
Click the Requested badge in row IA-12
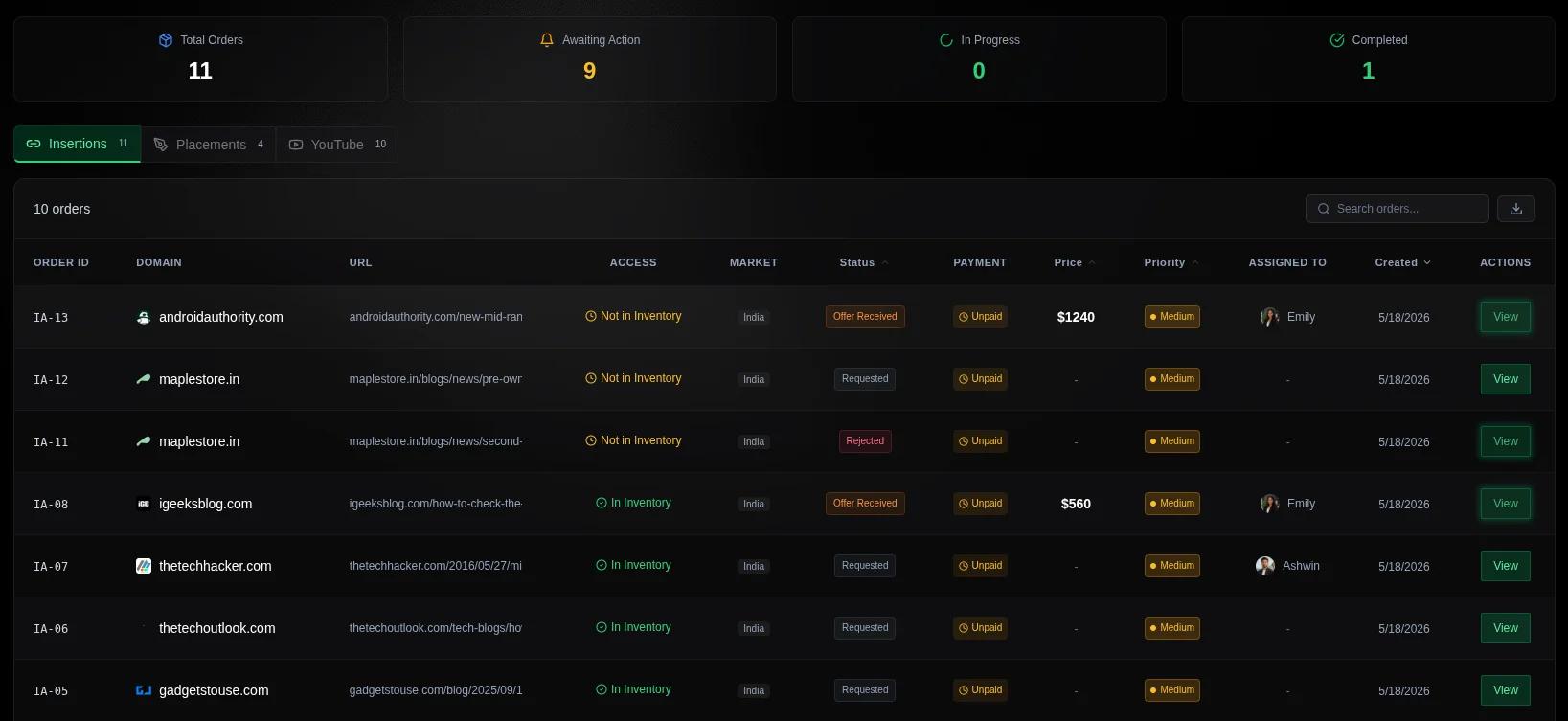[x=865, y=379]
